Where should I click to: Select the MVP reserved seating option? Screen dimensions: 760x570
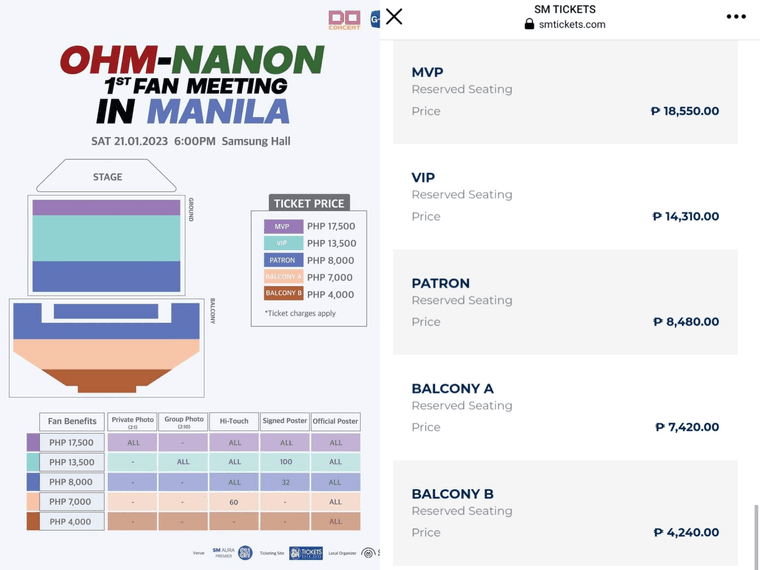pyautogui.click(x=565, y=92)
